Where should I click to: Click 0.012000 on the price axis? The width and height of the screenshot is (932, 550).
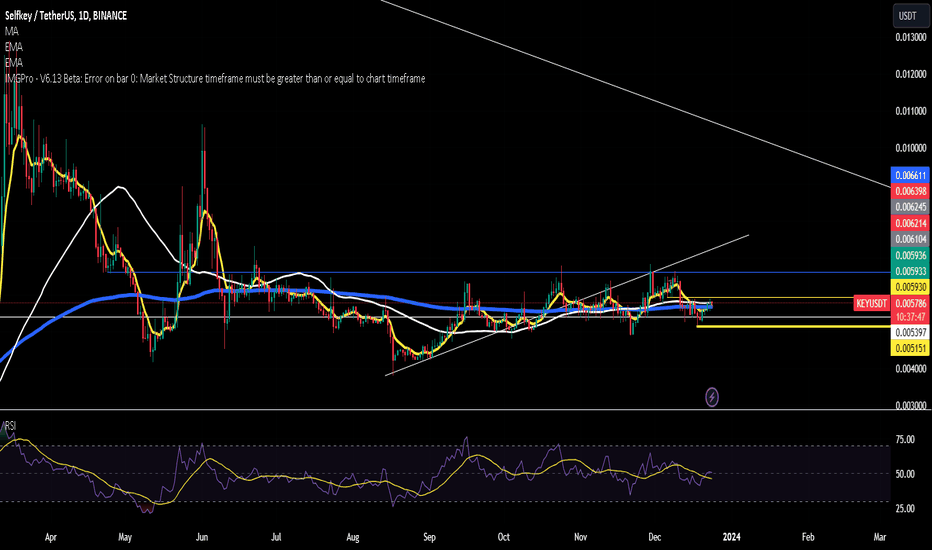pyautogui.click(x=911, y=74)
